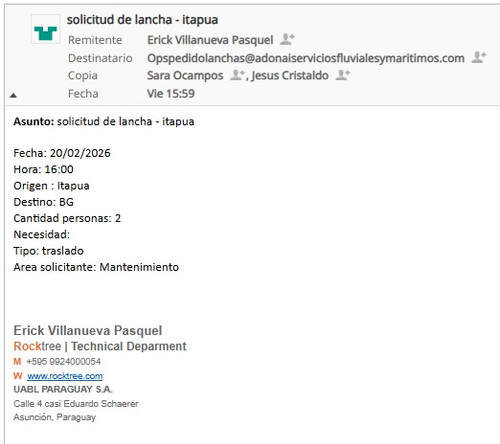Click the phone number +595 9924000054
Viewport: 500px width, 444px height.
coord(63,362)
